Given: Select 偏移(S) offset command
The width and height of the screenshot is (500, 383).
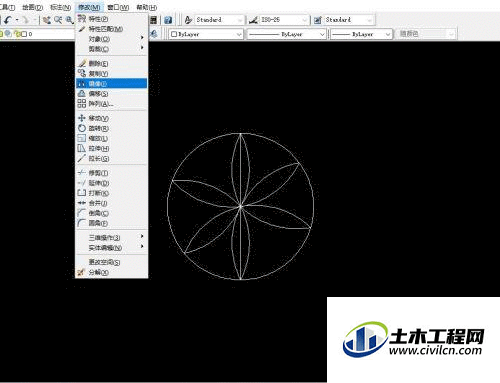Looking at the screenshot, I should 112,94.
